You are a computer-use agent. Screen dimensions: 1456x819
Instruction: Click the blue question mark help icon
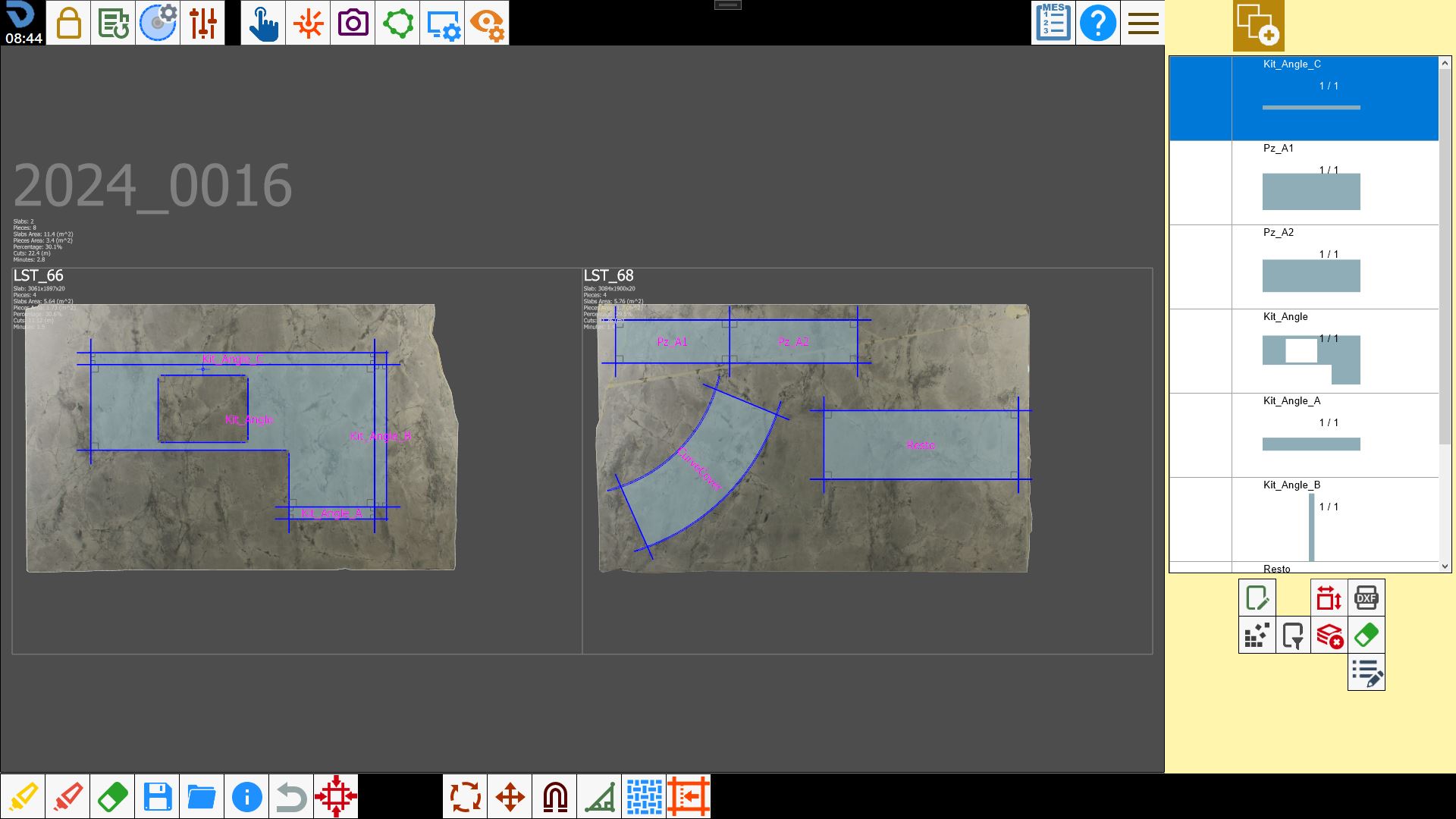(x=1098, y=23)
